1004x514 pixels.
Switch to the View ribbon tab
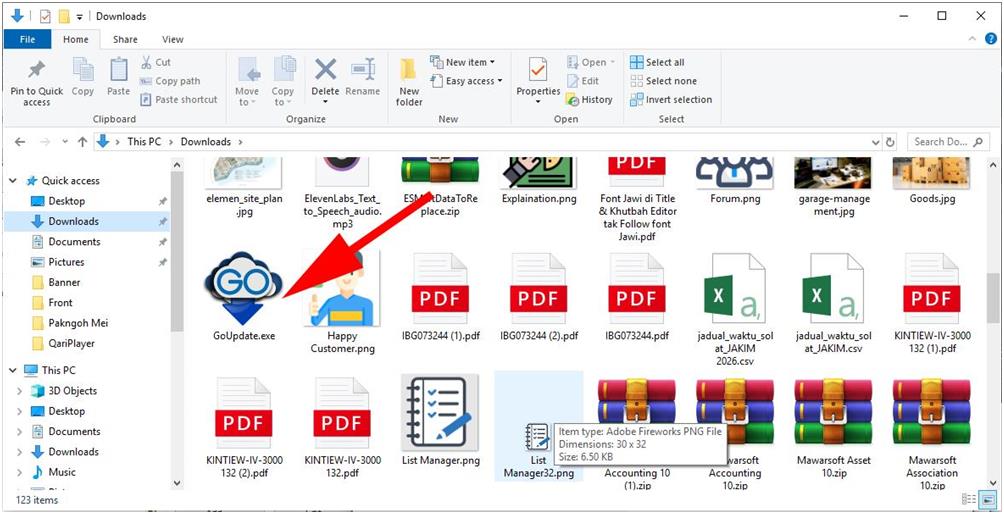(x=173, y=39)
